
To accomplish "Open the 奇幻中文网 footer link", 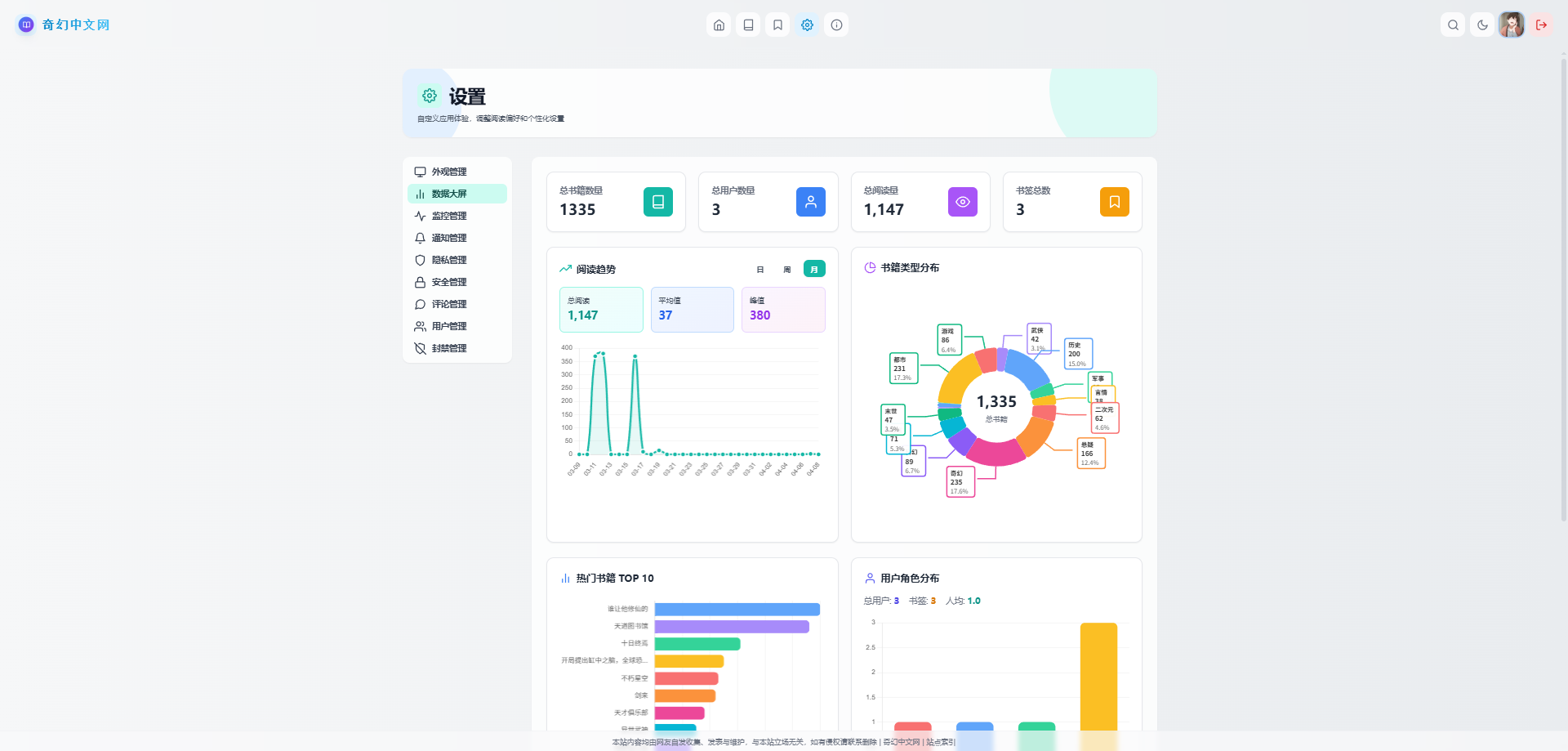I will coord(902,742).
